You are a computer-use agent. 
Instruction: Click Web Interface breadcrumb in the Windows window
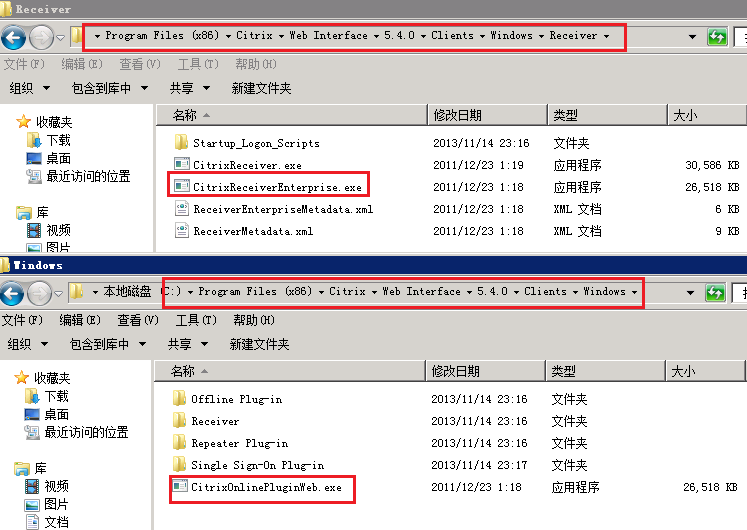pyautogui.click(x=421, y=291)
